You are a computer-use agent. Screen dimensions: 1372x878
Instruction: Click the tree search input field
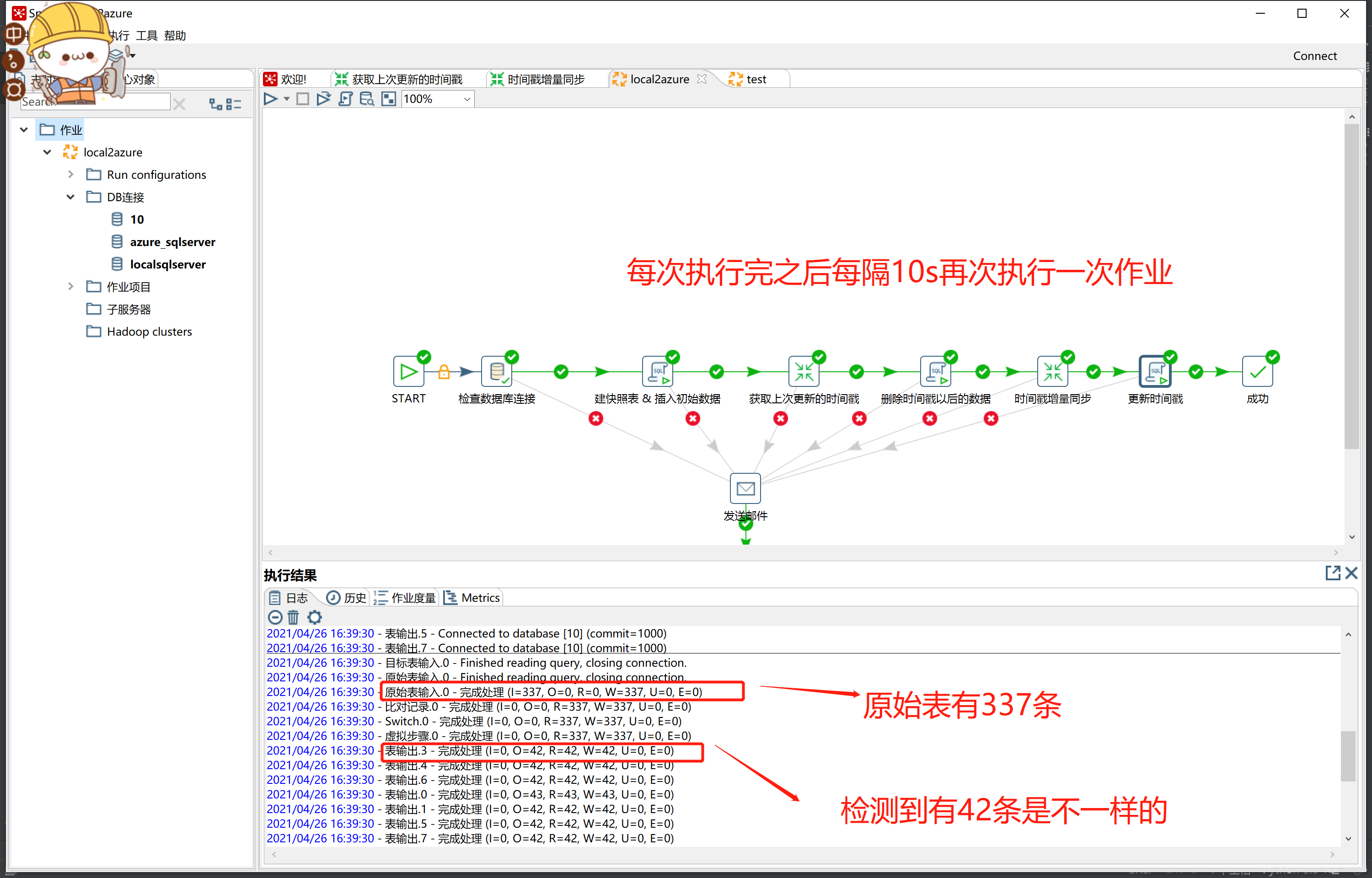tap(95, 102)
